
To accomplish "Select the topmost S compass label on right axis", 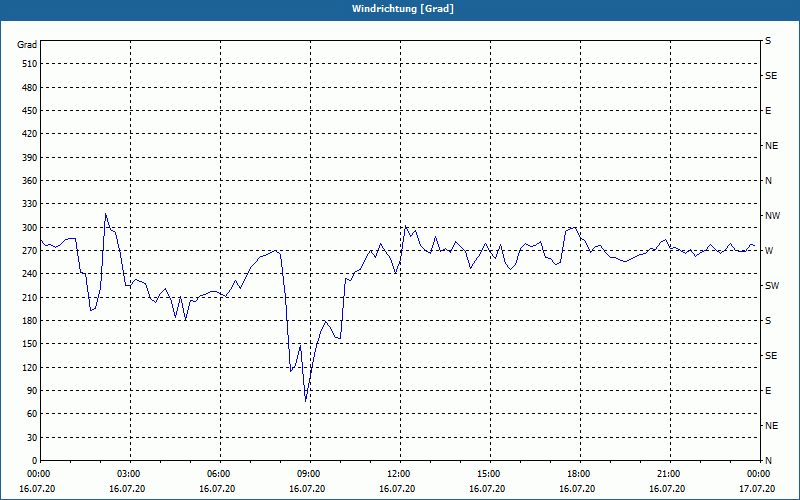I will pos(768,41).
